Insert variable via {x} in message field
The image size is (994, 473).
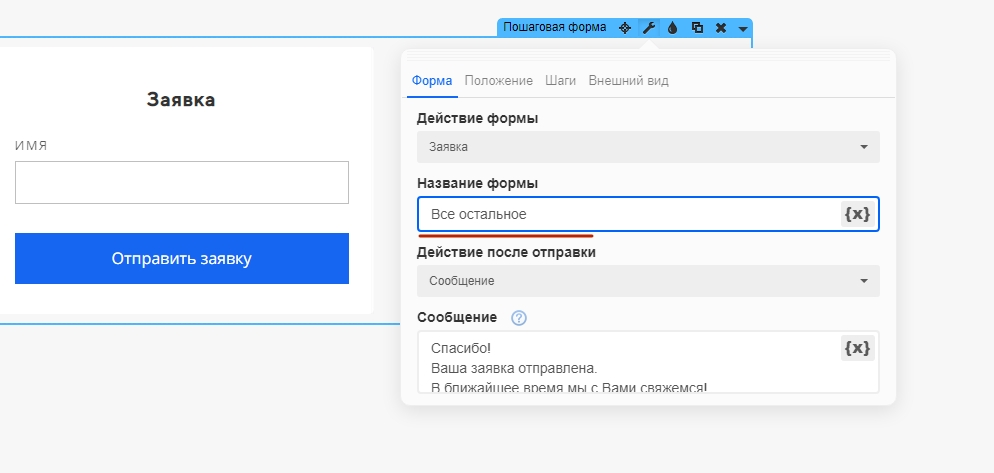857,348
